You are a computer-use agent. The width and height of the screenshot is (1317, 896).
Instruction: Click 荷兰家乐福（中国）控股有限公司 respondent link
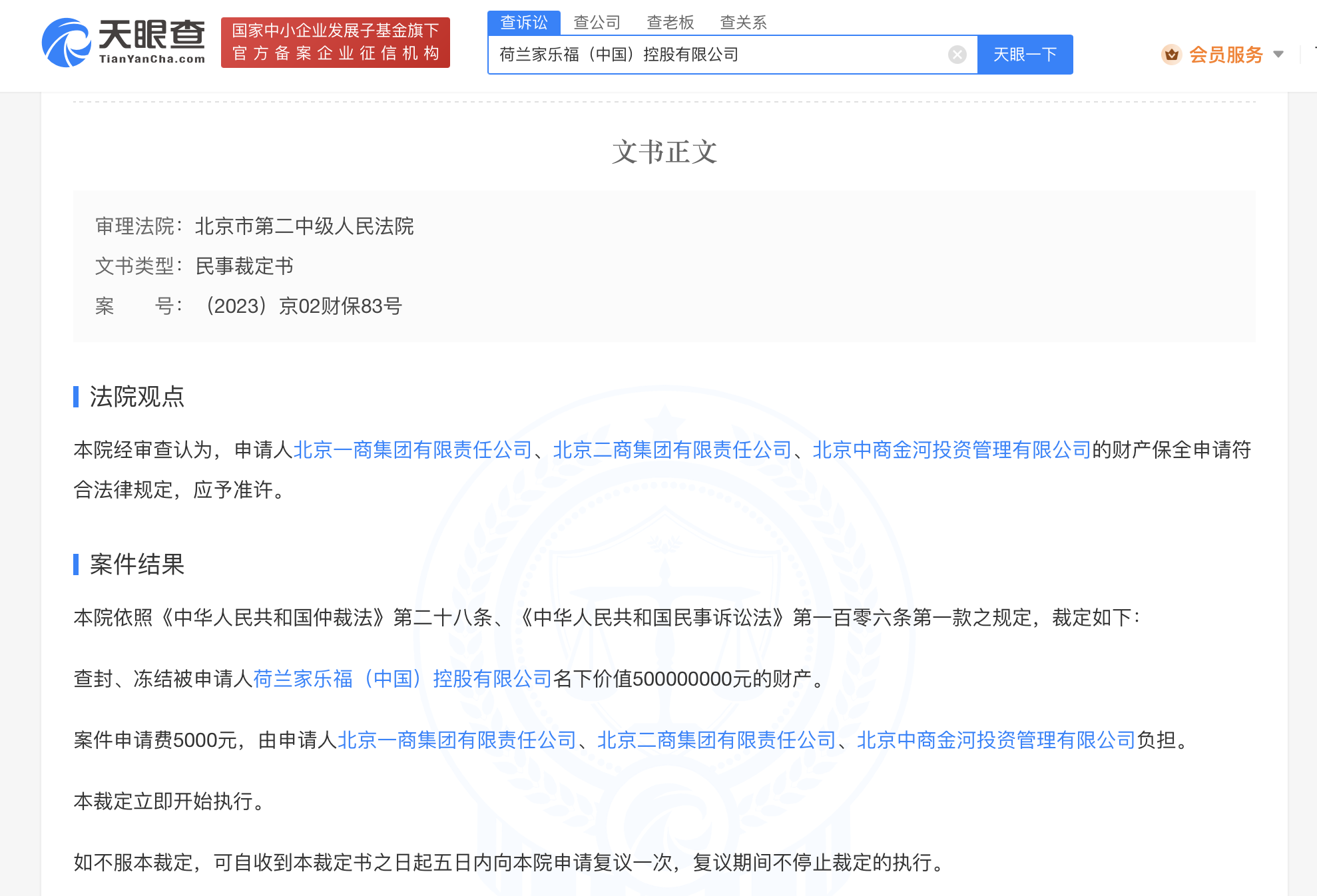click(x=402, y=679)
